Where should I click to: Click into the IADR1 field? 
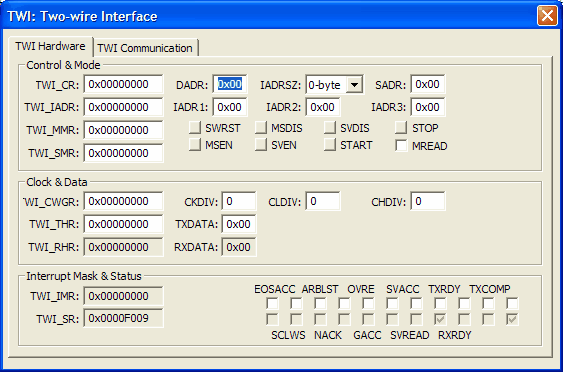point(230,107)
